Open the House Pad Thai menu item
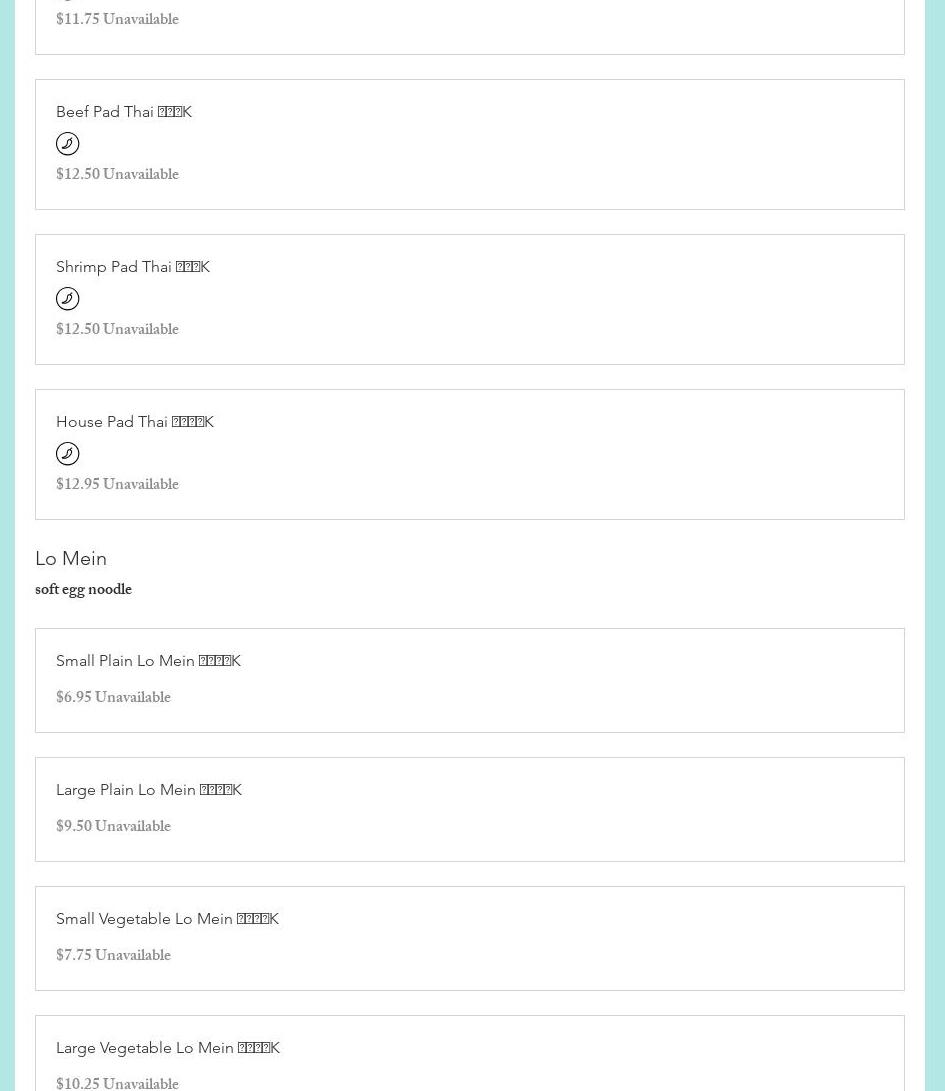This screenshot has height=1091, width=945. (470, 455)
